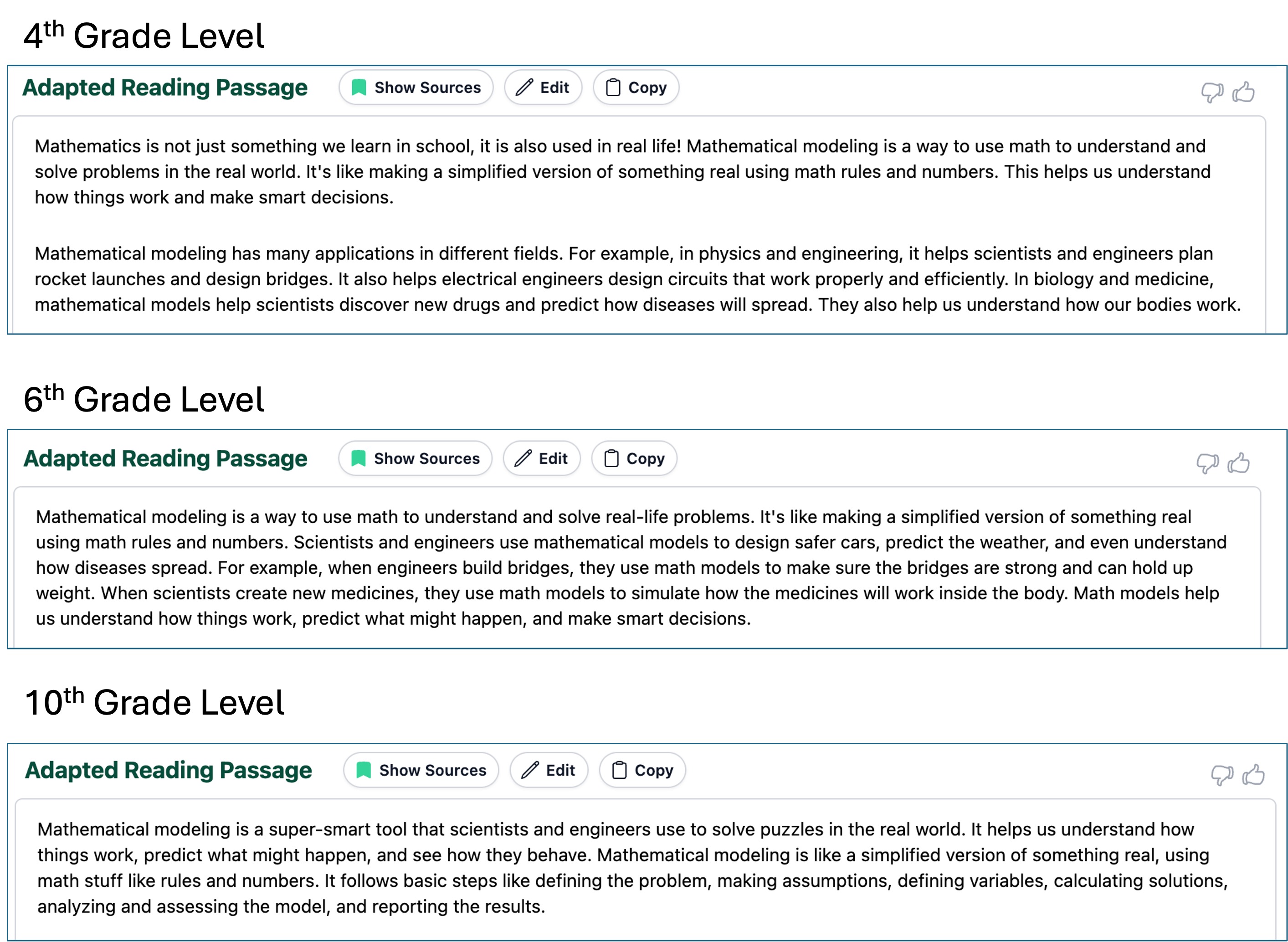Screen dimensions: 1288x942
Task: Thumbs up the 6th grade passage
Action: [1238, 463]
